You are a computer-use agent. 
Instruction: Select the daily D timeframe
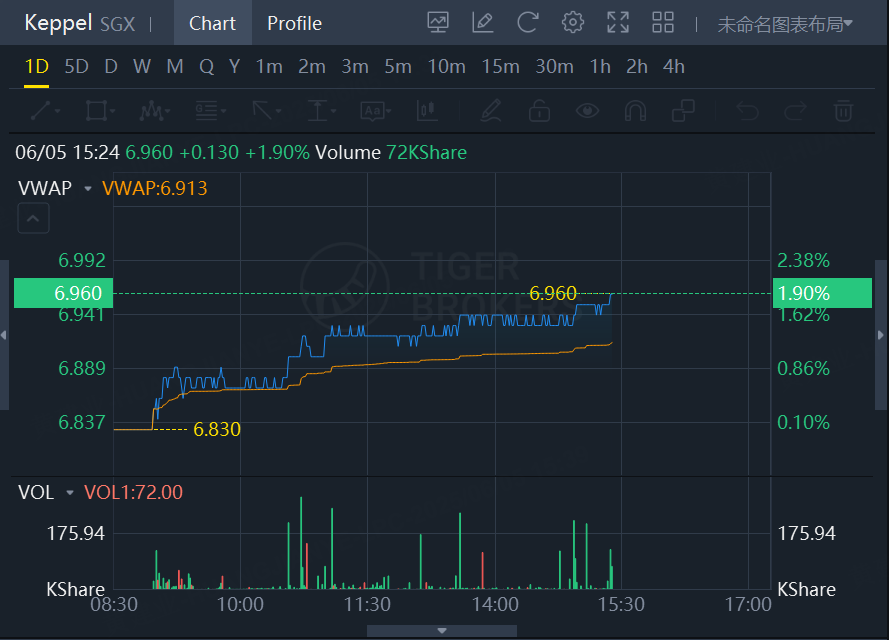(x=111, y=67)
